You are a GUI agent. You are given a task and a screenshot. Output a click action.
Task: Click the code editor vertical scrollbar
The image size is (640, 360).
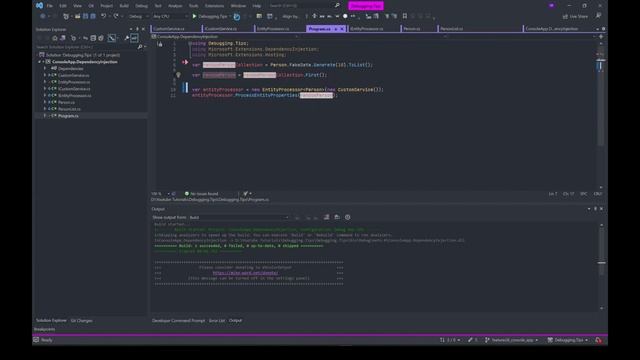pyautogui.click(x=600, y=114)
